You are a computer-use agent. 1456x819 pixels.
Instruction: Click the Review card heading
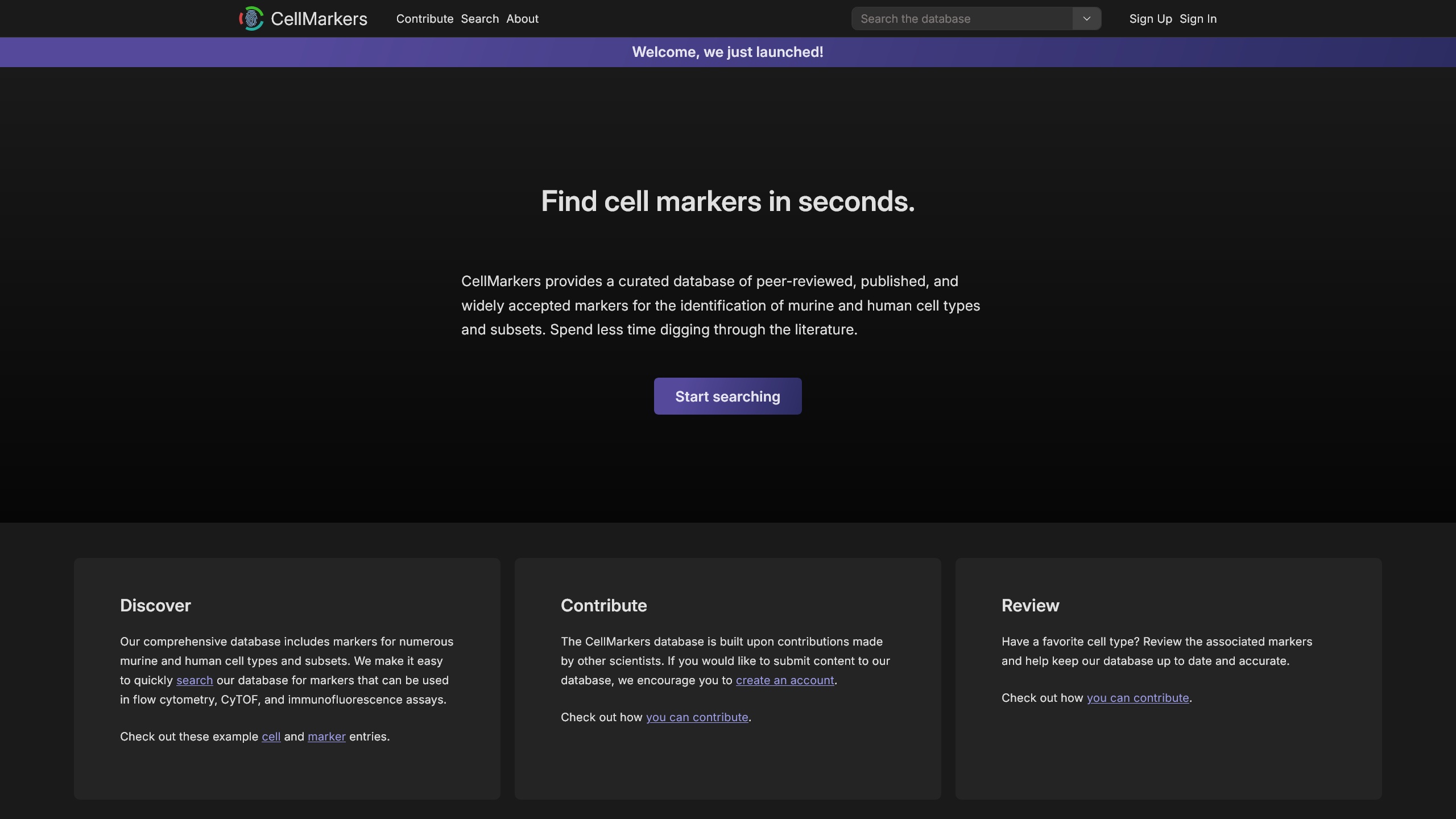(1030, 606)
